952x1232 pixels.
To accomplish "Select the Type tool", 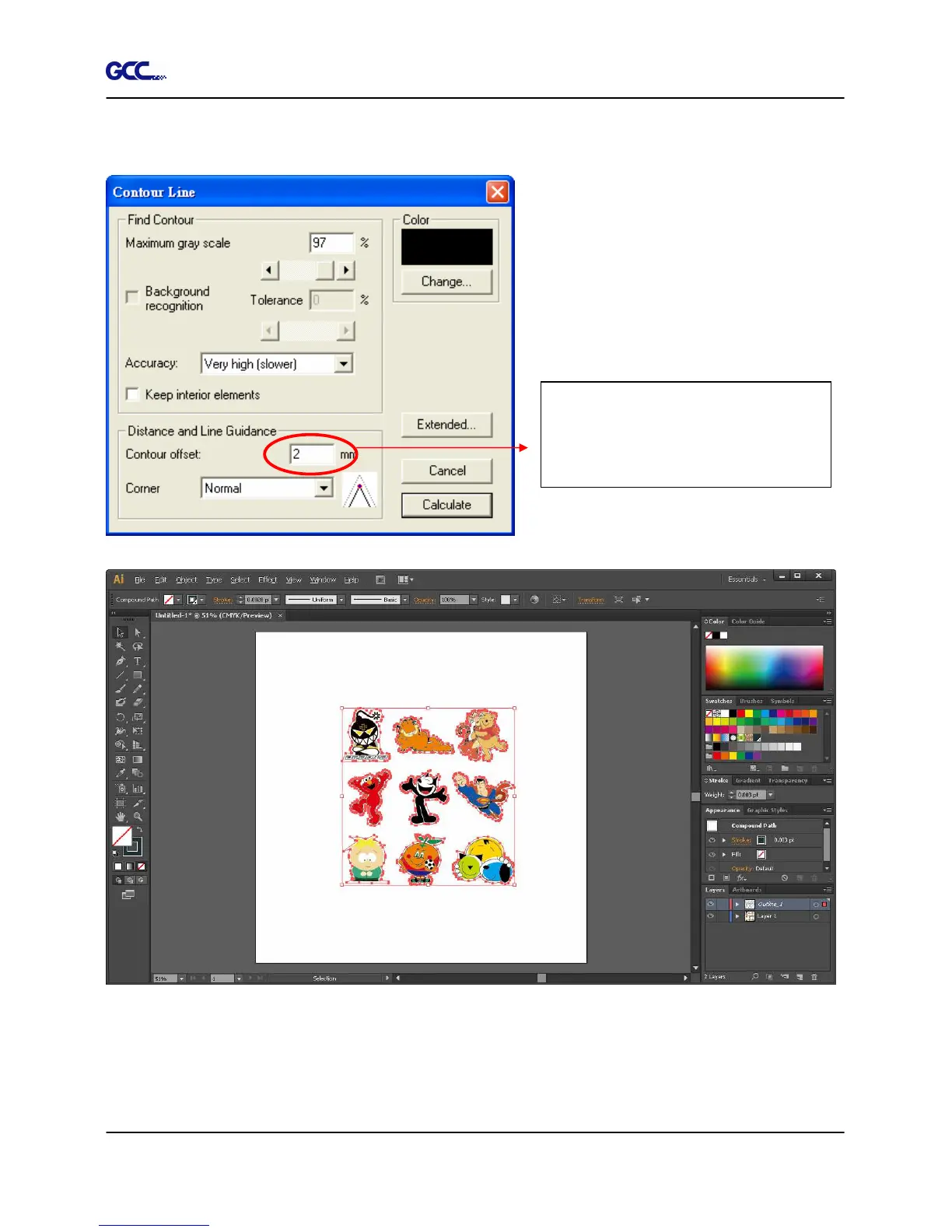I will (x=138, y=661).
